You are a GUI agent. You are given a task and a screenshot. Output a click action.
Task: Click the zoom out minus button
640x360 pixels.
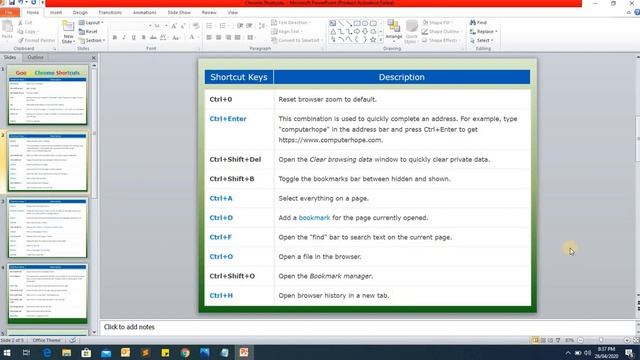[x=580, y=340]
